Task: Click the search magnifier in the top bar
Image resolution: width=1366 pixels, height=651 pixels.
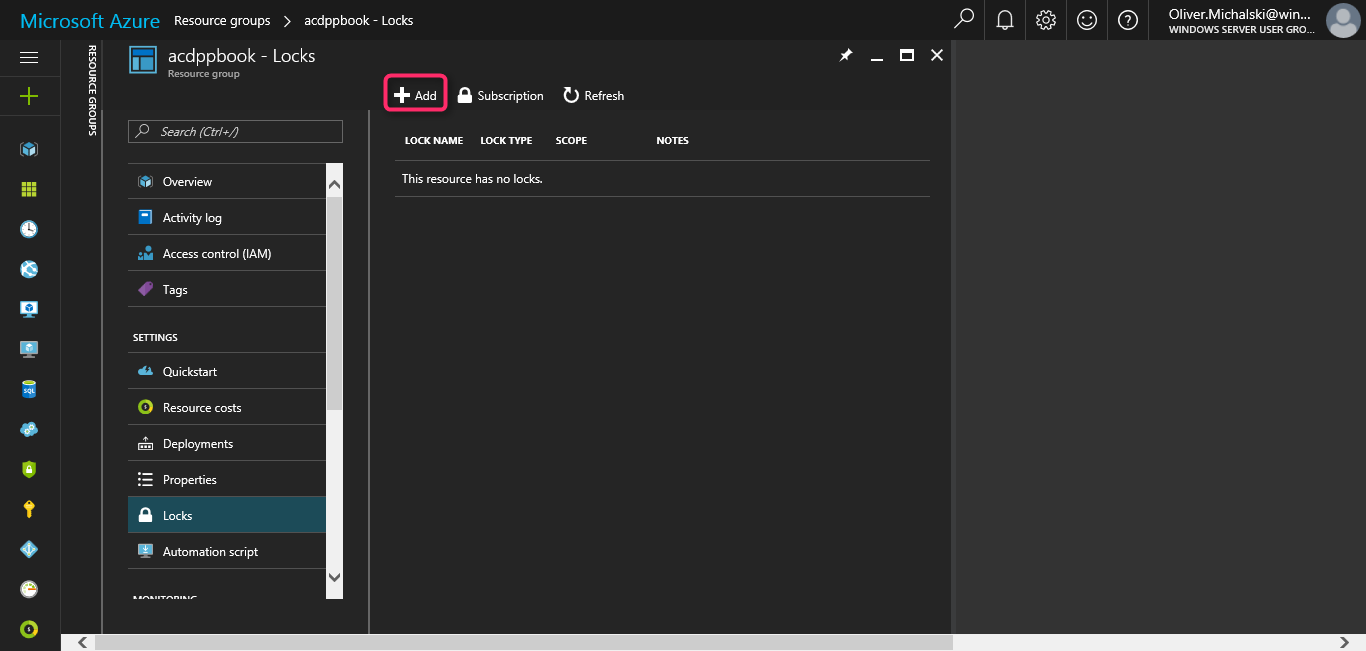Action: (x=964, y=20)
